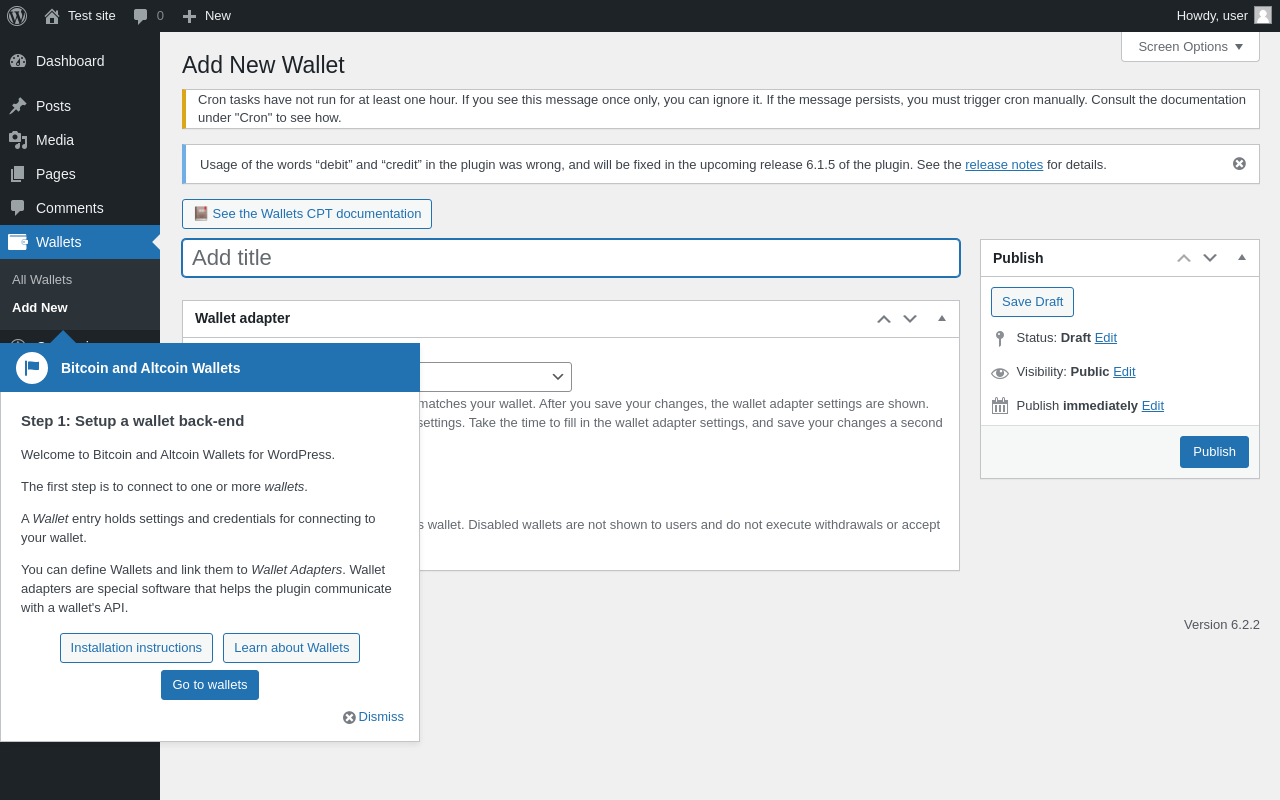Click the Add title input field
Screen dimensions: 1280x800
[571, 258]
